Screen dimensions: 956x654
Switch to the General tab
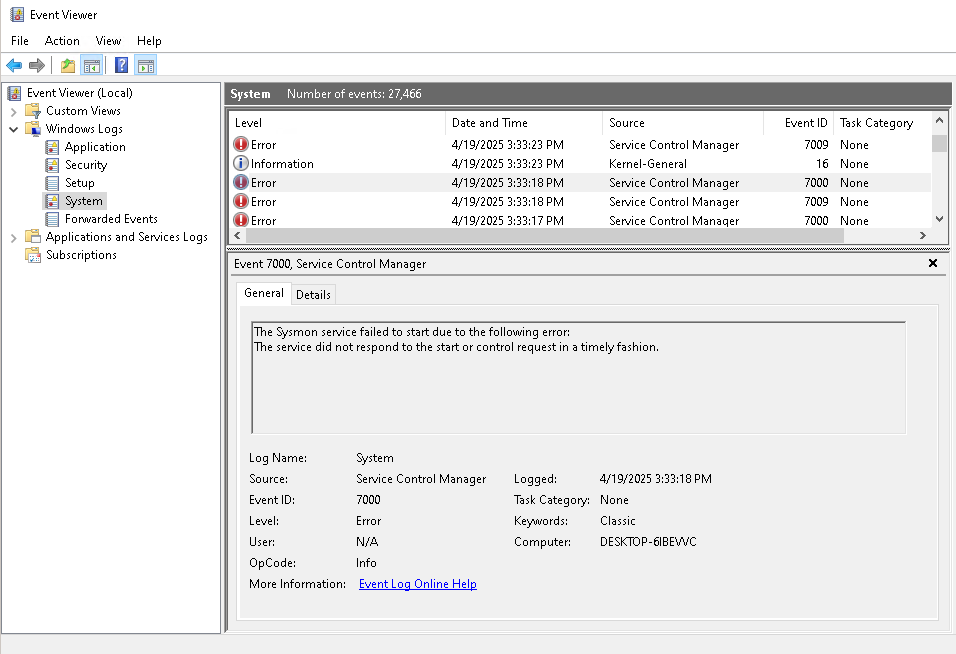coord(264,293)
